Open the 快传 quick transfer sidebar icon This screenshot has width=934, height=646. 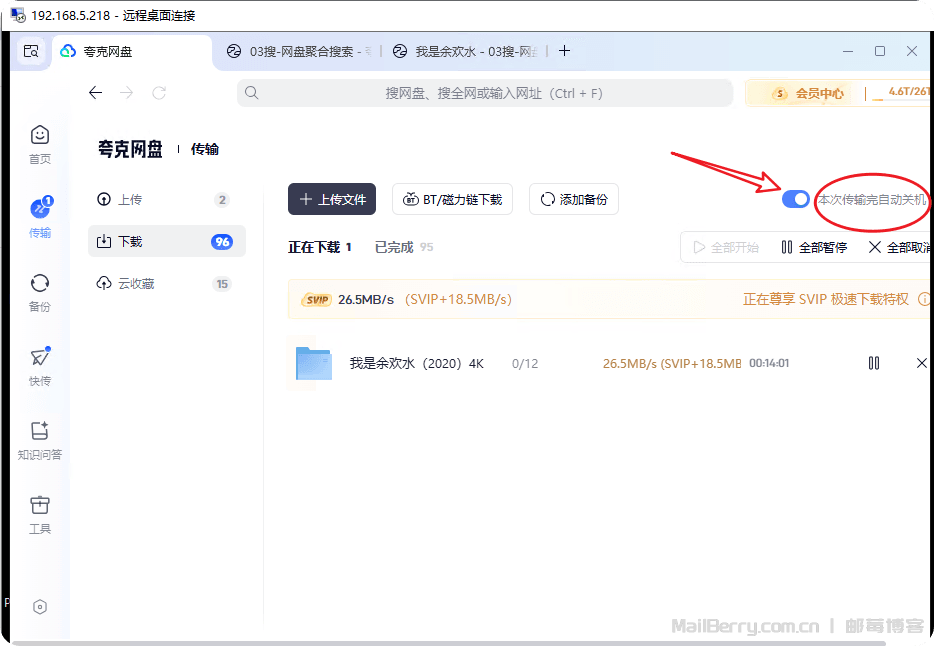coord(40,366)
